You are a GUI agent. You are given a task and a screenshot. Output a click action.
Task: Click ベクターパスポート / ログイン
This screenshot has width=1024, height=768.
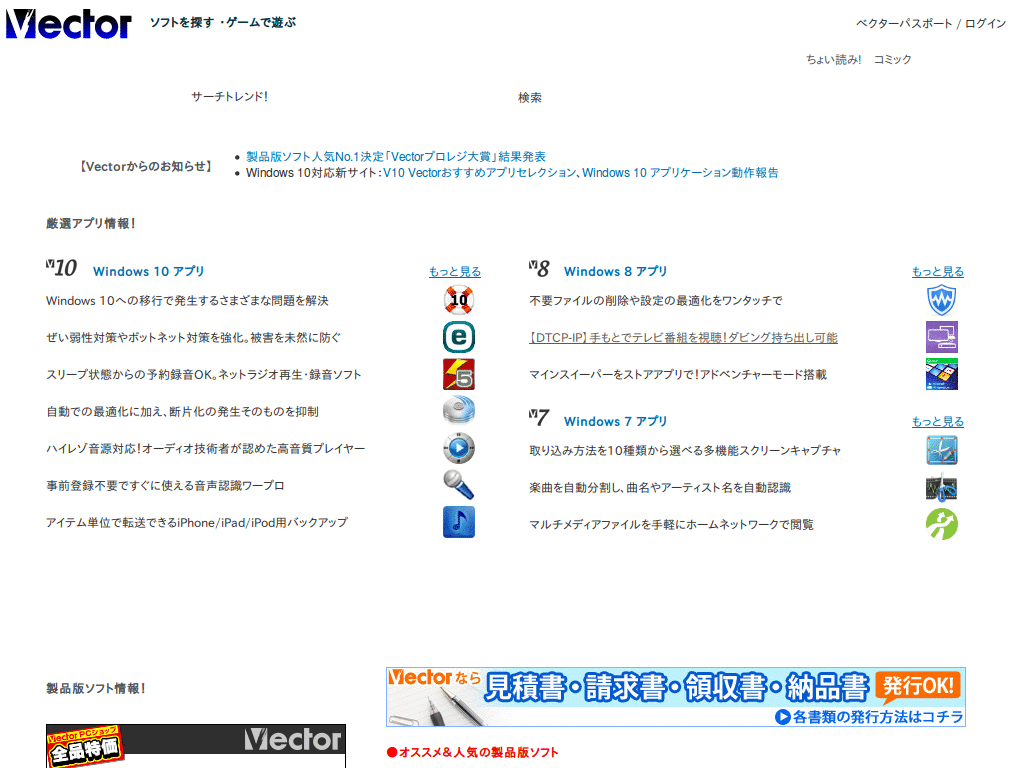pos(928,22)
